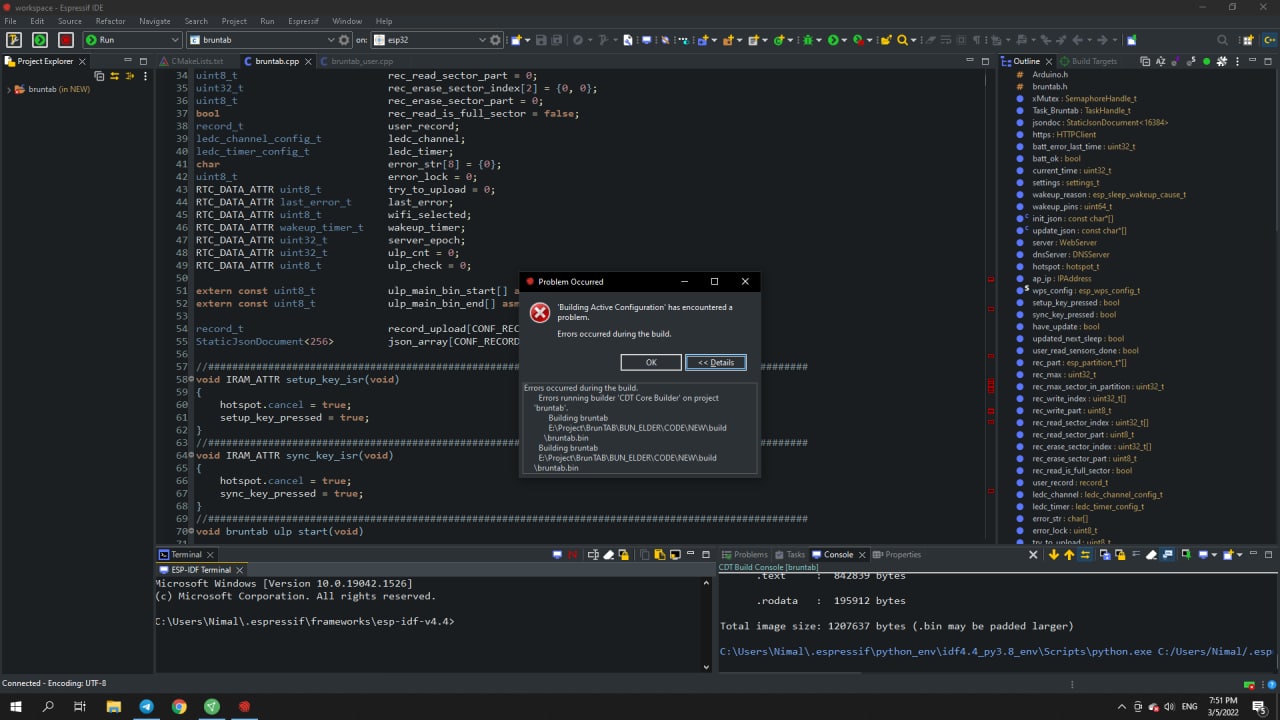Collapse sync_key_isr function fold on line 64
The width and height of the screenshot is (1280, 720).
pos(192,456)
